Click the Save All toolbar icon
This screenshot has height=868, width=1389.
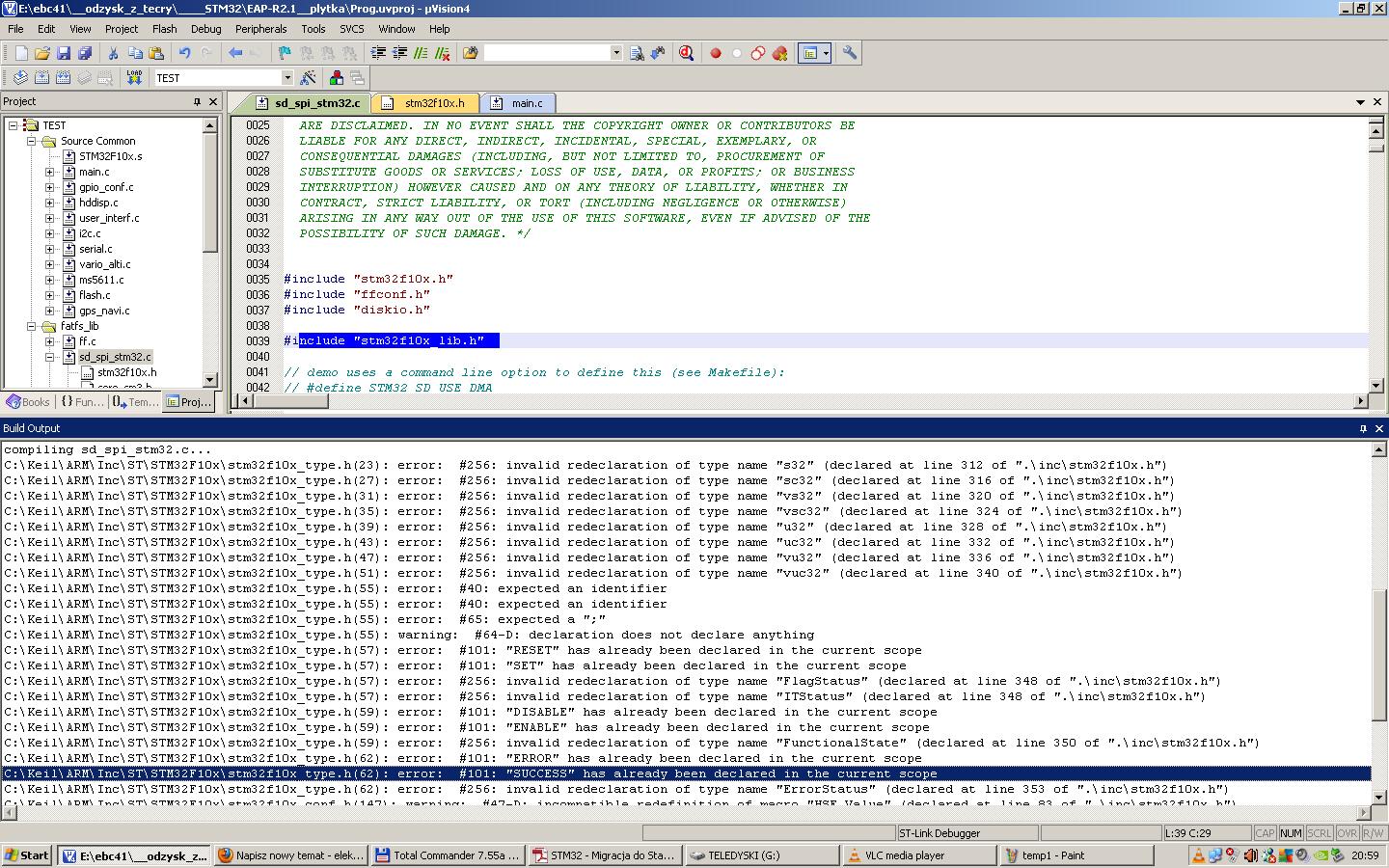(85, 53)
